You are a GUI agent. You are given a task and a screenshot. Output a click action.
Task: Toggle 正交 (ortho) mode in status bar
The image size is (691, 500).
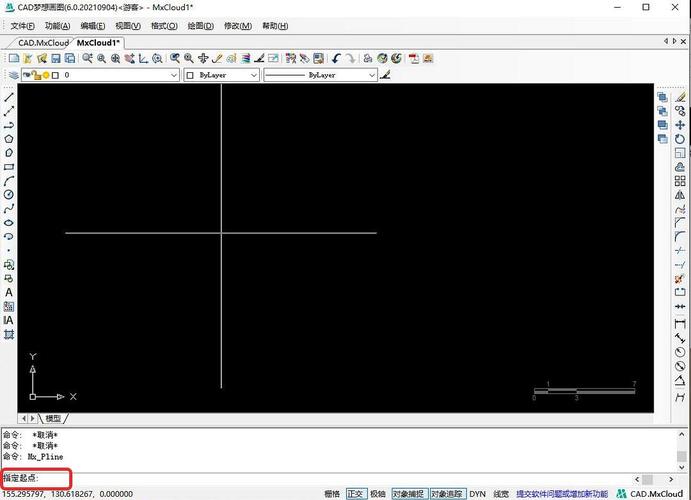coord(356,494)
